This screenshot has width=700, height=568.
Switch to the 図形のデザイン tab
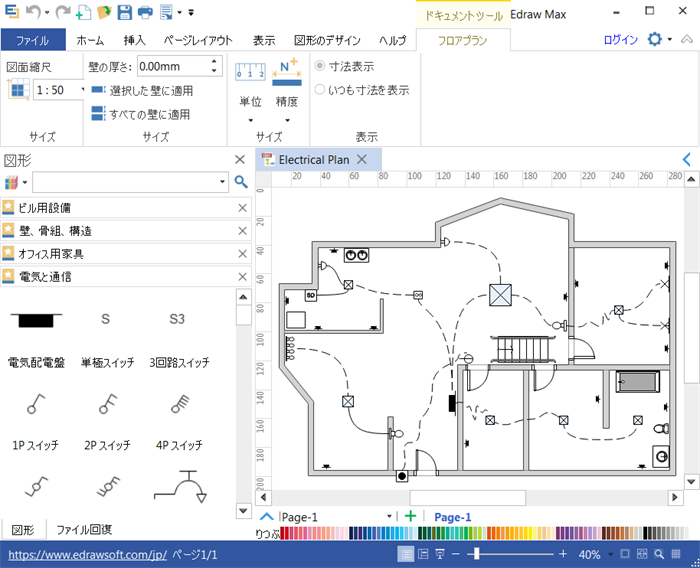click(x=327, y=41)
